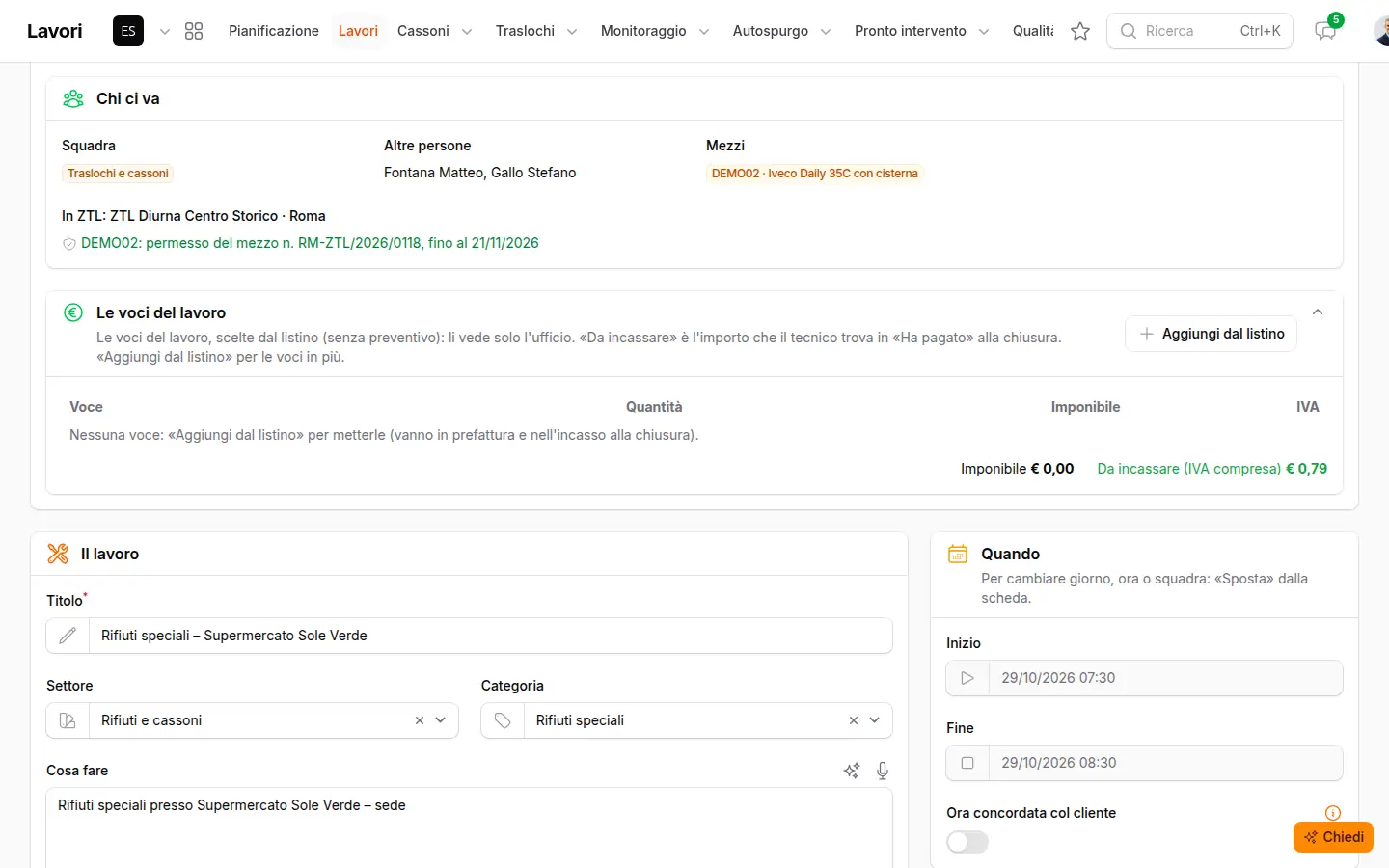This screenshot has height=868, width=1389.
Task: Click the Chi ci va people icon
Action: (73, 98)
